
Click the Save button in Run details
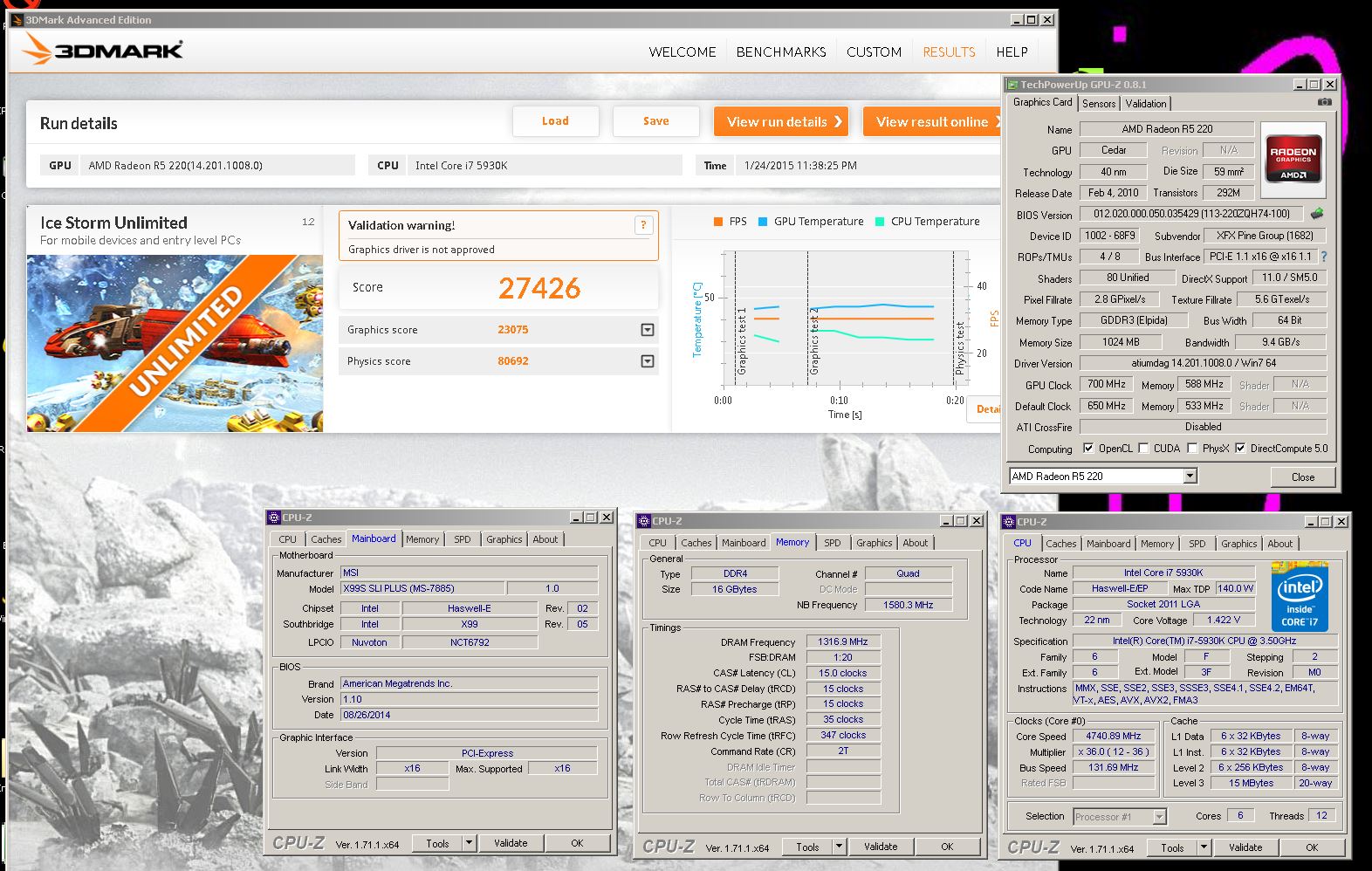click(x=656, y=121)
